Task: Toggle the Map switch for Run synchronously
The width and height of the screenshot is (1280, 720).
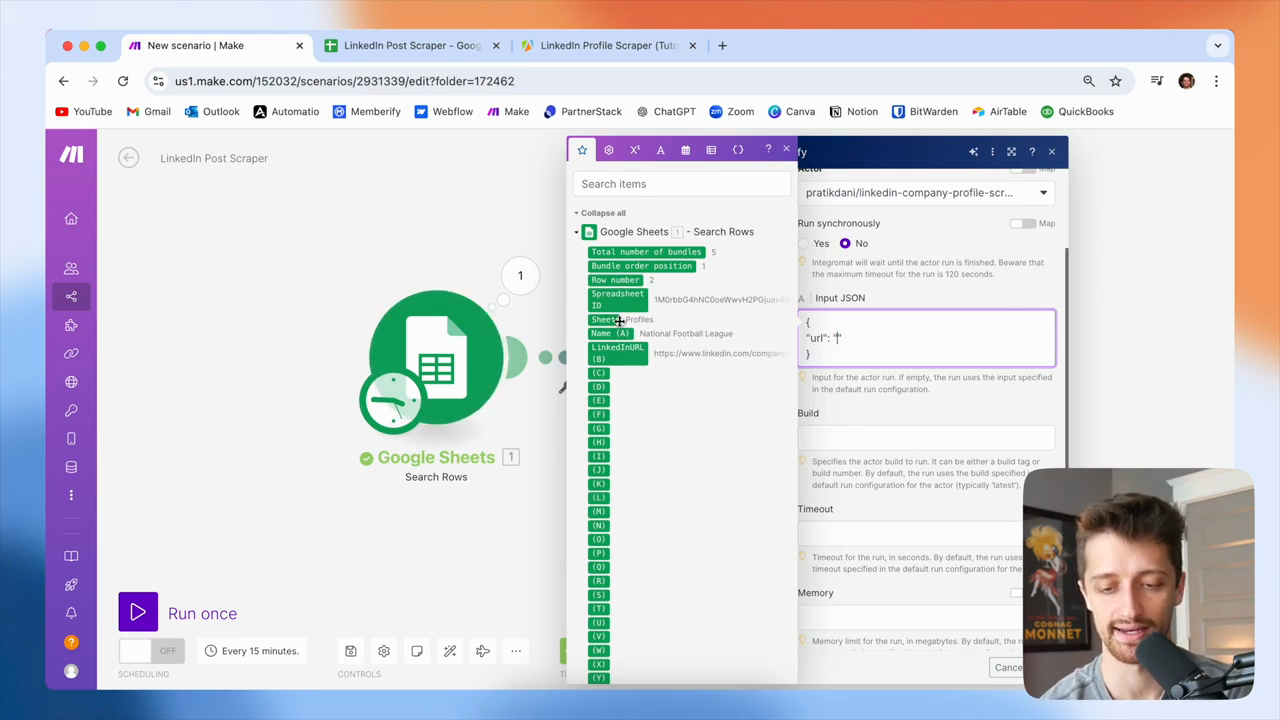Action: (1022, 223)
